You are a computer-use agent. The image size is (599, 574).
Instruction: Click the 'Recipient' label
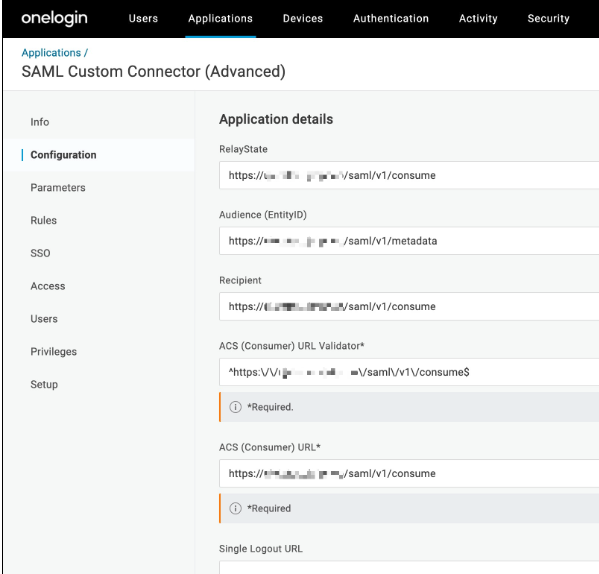[x=240, y=280]
